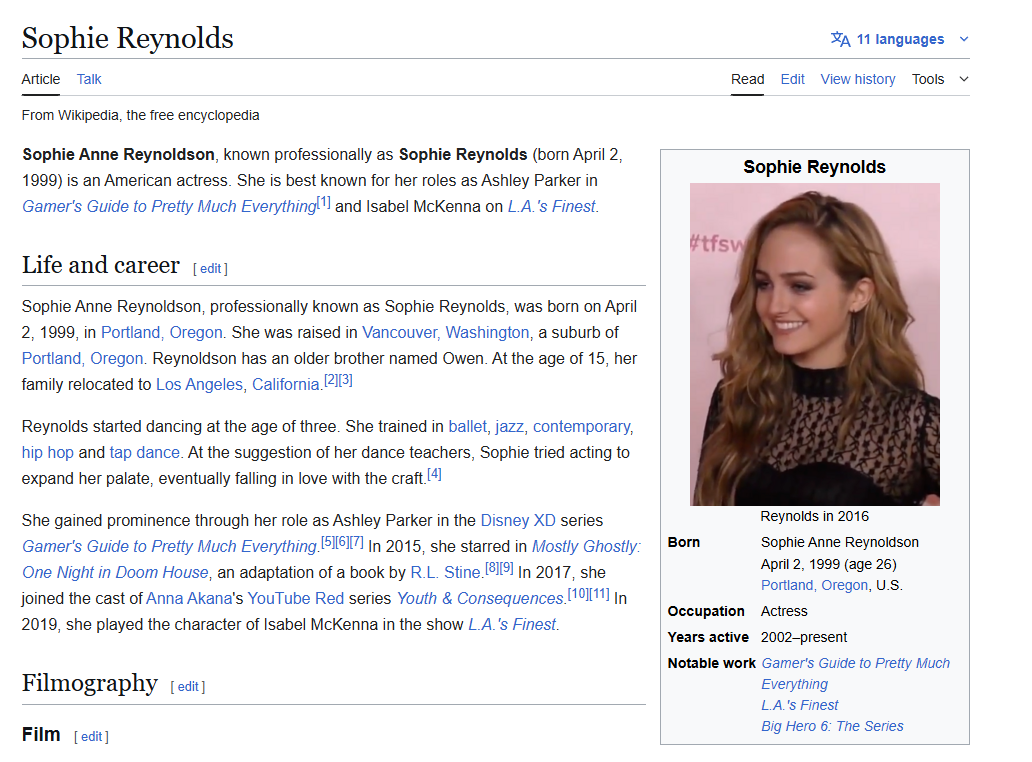This screenshot has height=762, width=1032.
Task: Open the R.L. Stine link
Action: tap(445, 572)
